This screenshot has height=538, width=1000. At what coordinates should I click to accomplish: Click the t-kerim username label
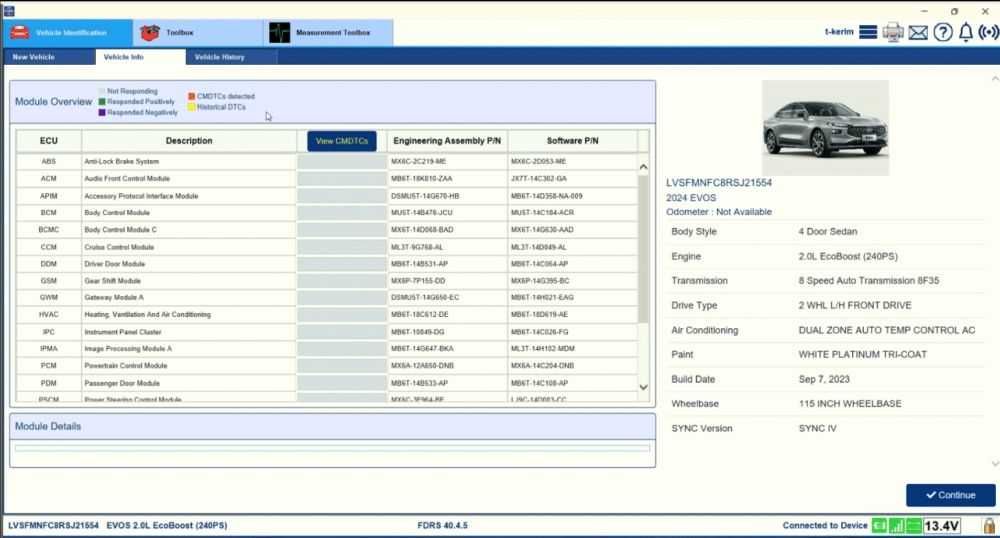pyautogui.click(x=839, y=32)
